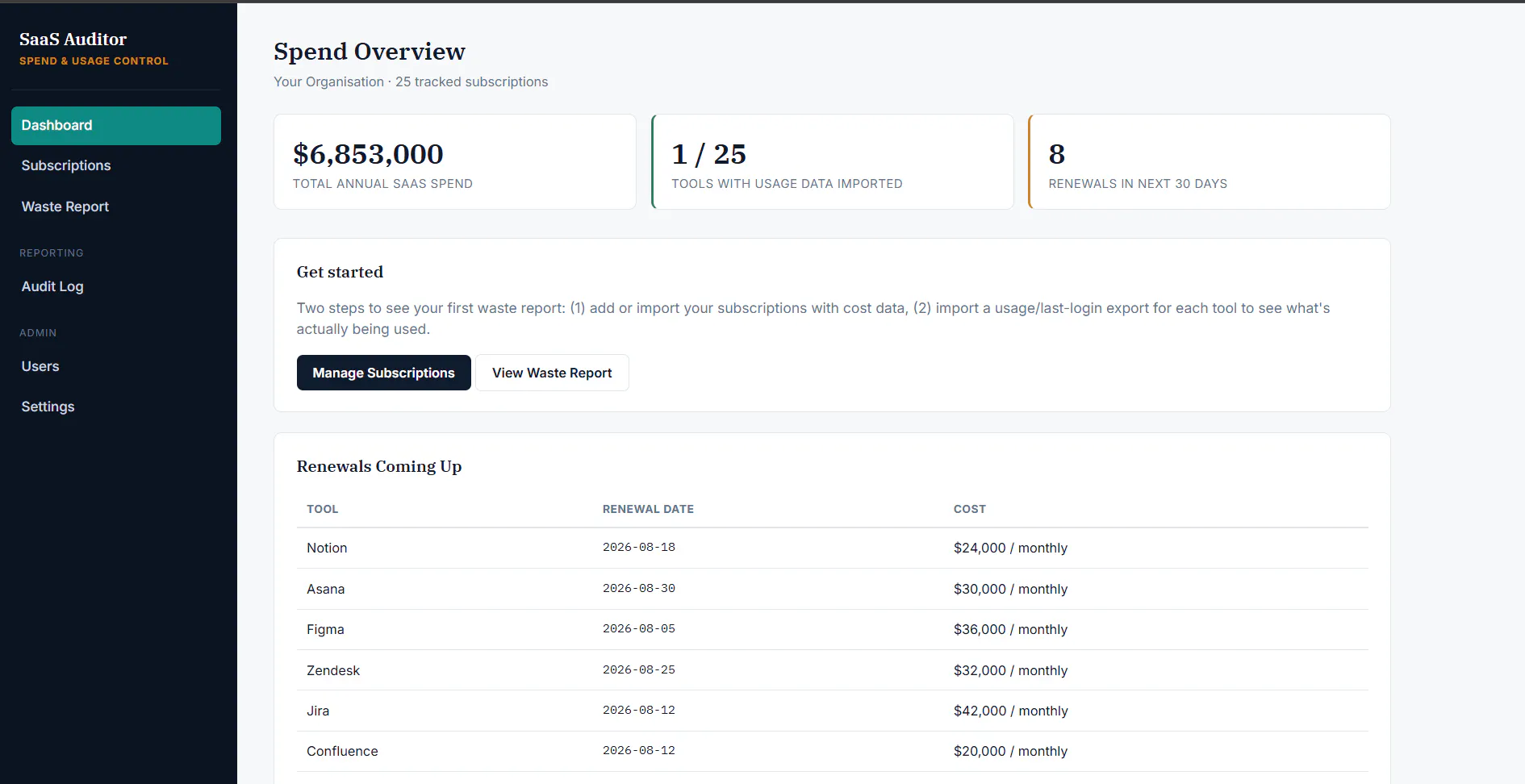Image resolution: width=1525 pixels, height=784 pixels.
Task: Click the $6,853,000 total spend figure
Action: click(368, 154)
